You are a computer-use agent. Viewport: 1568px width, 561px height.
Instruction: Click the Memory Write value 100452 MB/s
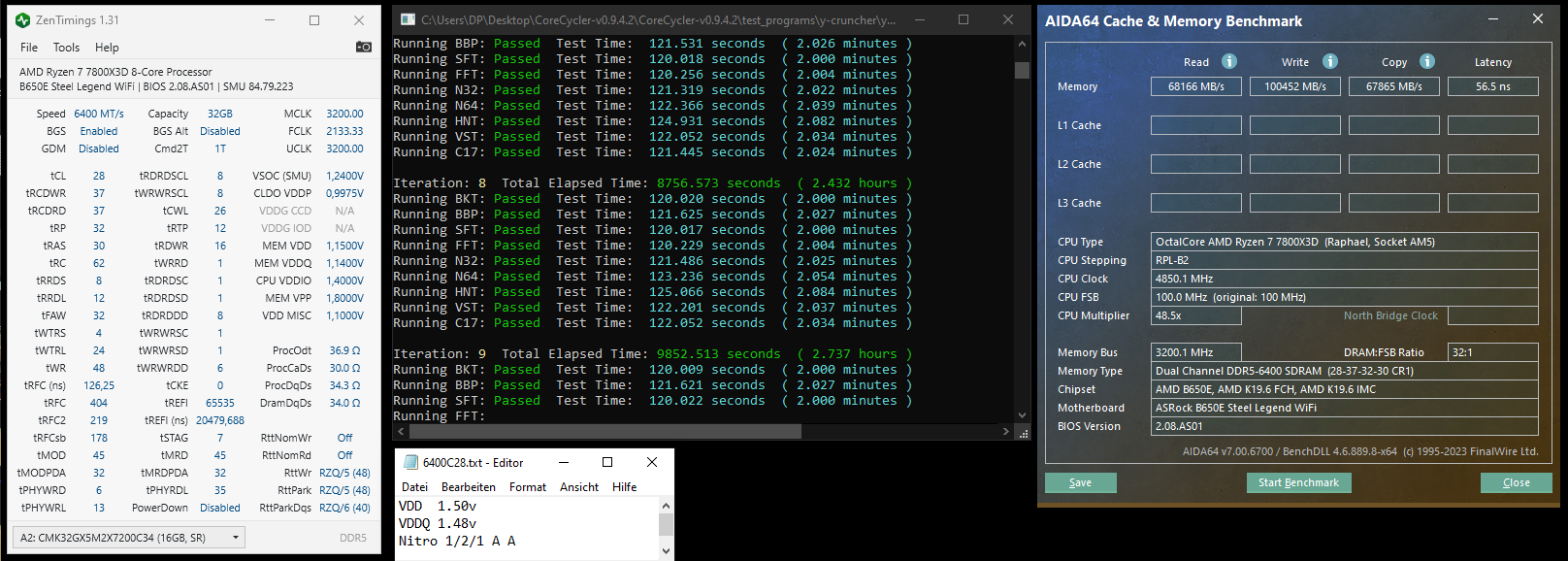tap(1294, 86)
